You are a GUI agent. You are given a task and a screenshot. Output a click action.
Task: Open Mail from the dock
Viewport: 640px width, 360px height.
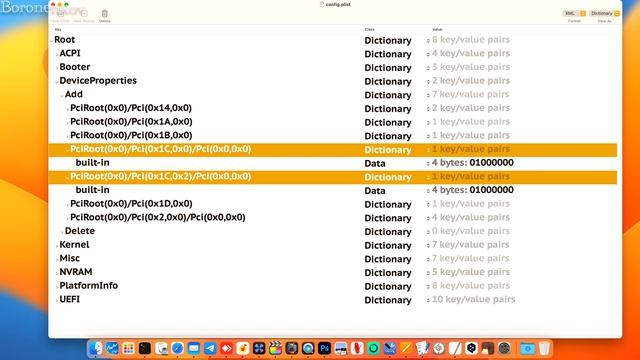pos(193,348)
